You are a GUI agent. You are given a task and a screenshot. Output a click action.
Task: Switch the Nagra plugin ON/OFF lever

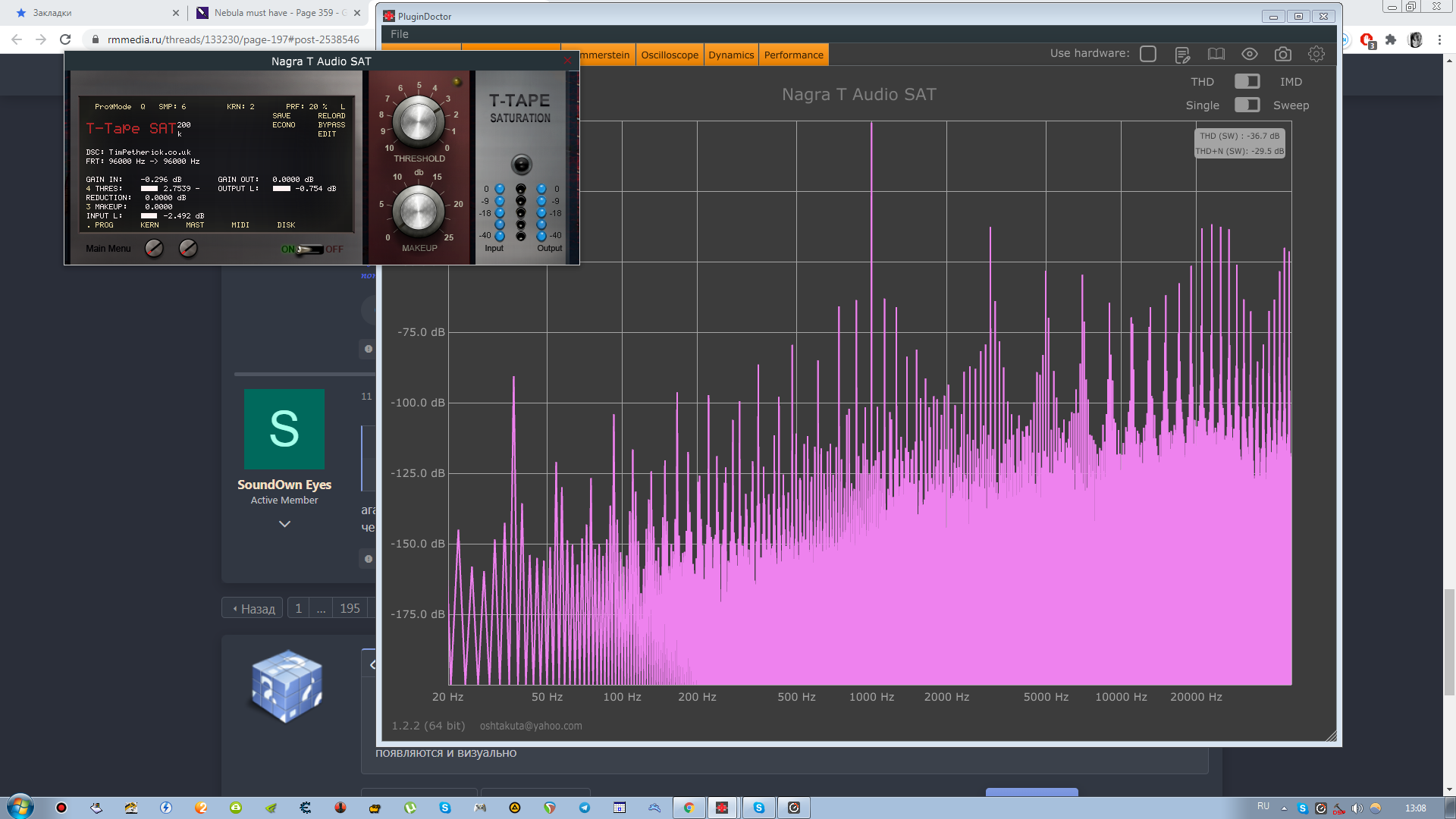(310, 249)
